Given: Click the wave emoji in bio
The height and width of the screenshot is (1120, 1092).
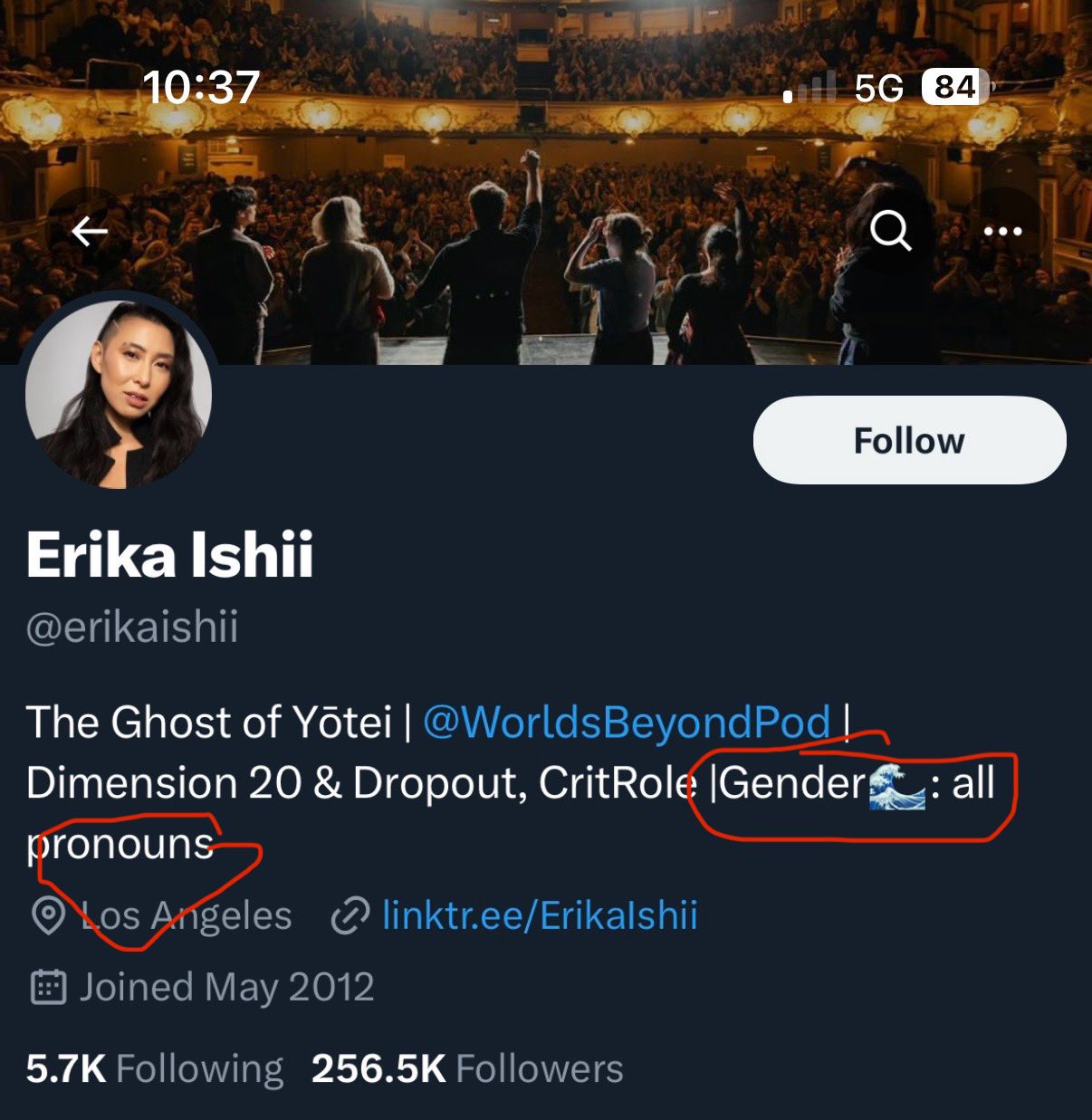Looking at the screenshot, I should 896,784.
